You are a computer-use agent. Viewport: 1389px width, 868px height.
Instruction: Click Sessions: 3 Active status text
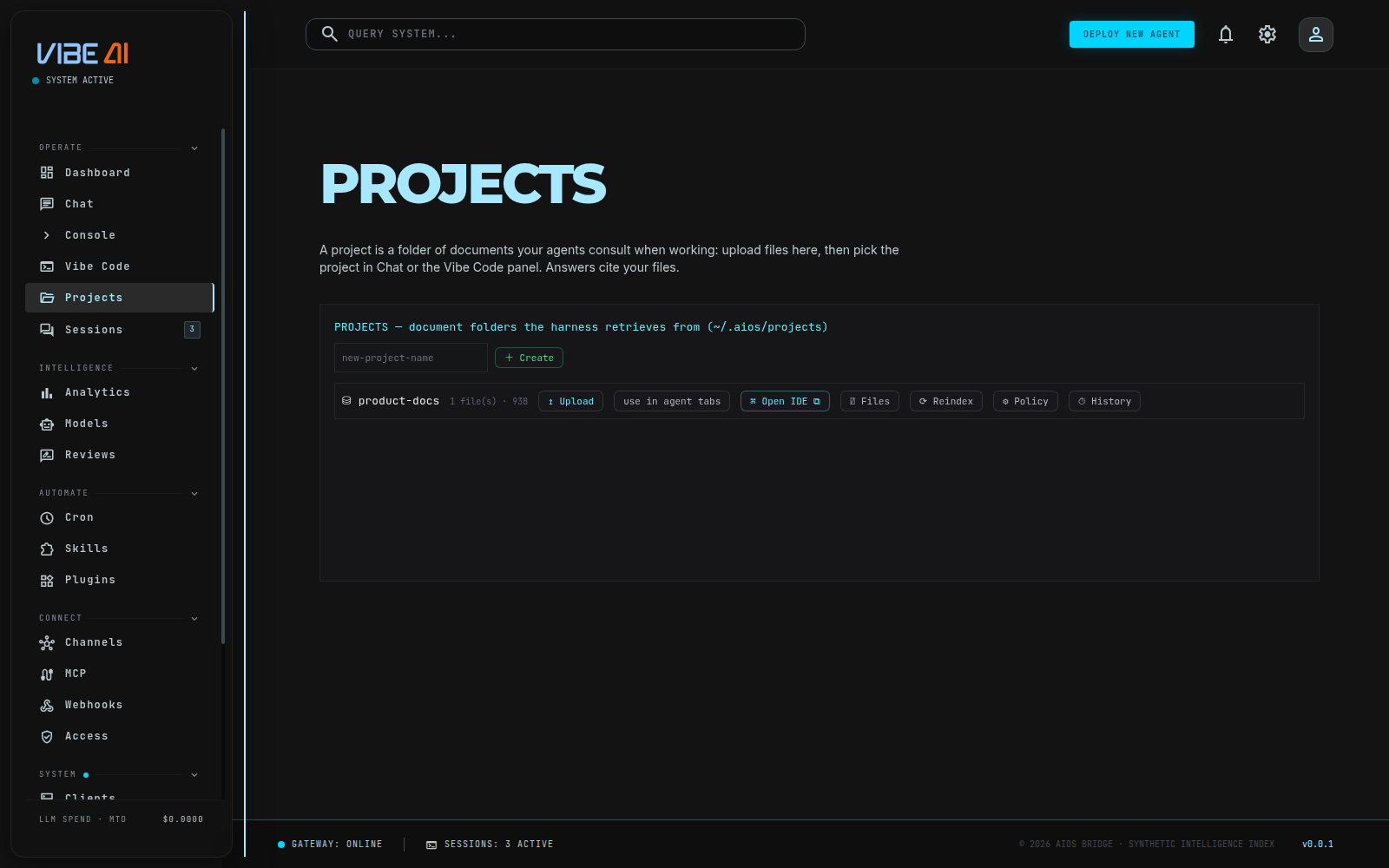click(498, 845)
